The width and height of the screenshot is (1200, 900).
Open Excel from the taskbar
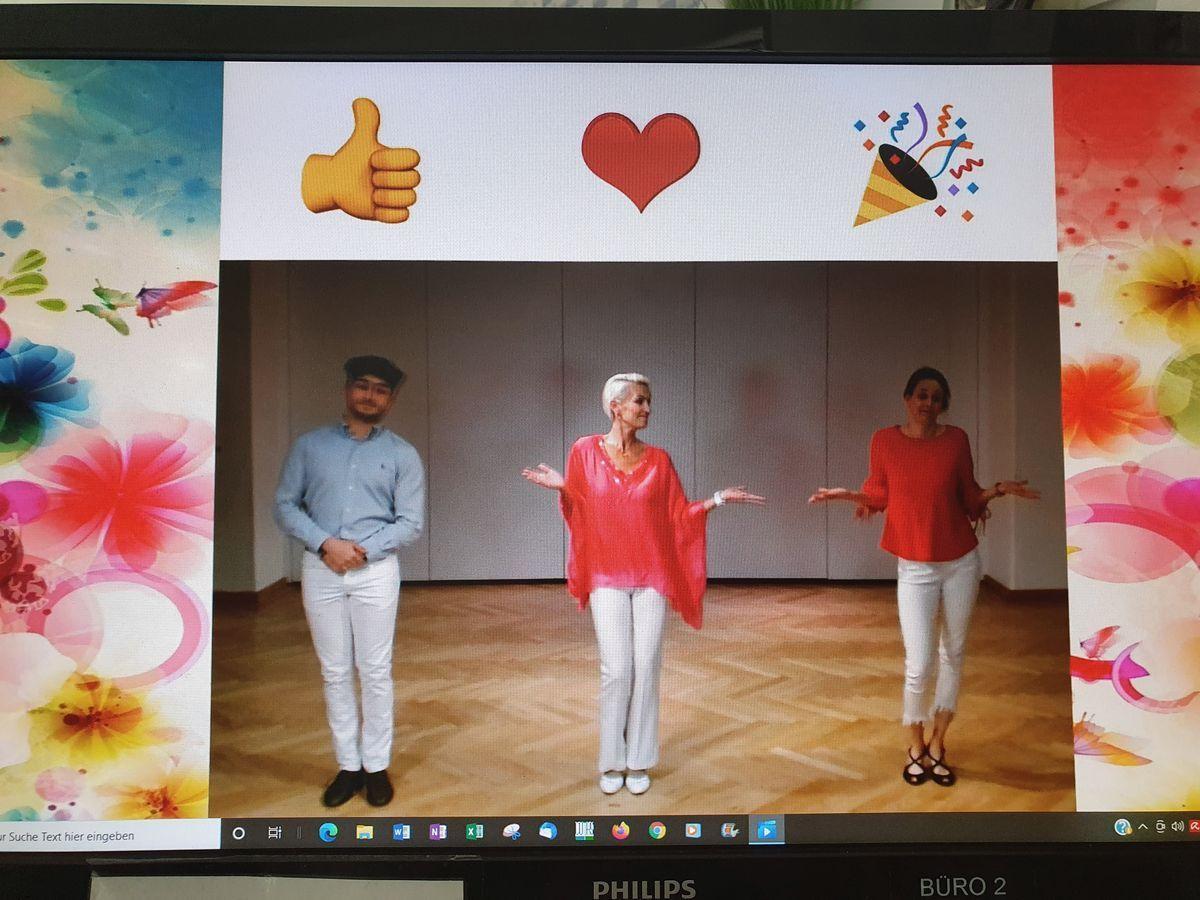tap(475, 832)
